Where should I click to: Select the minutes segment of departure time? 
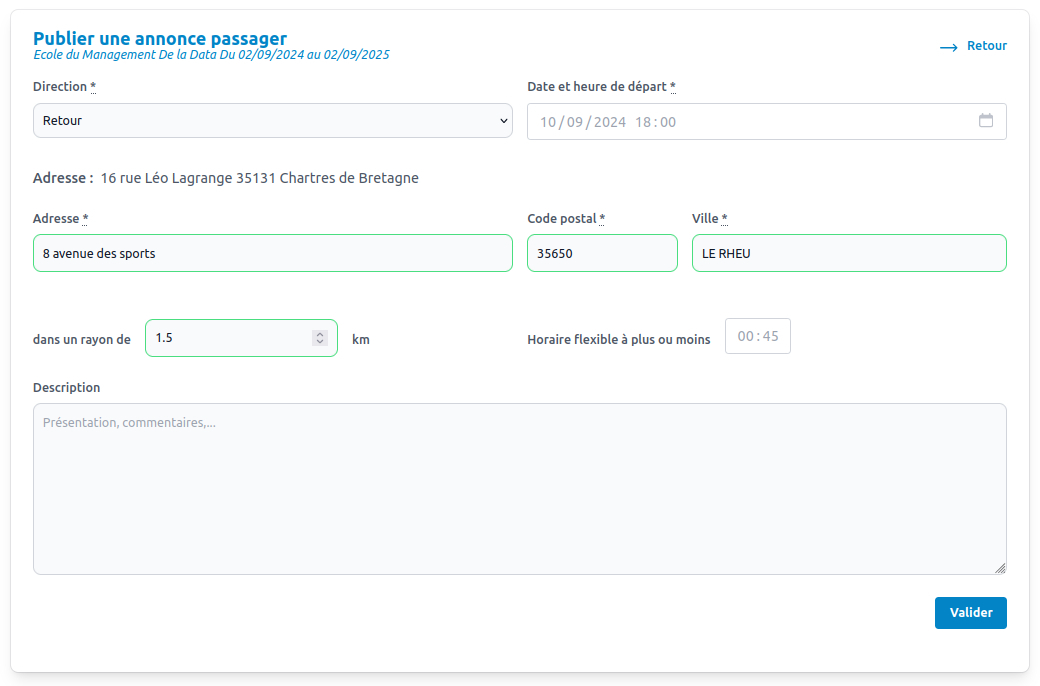pyautogui.click(x=668, y=122)
